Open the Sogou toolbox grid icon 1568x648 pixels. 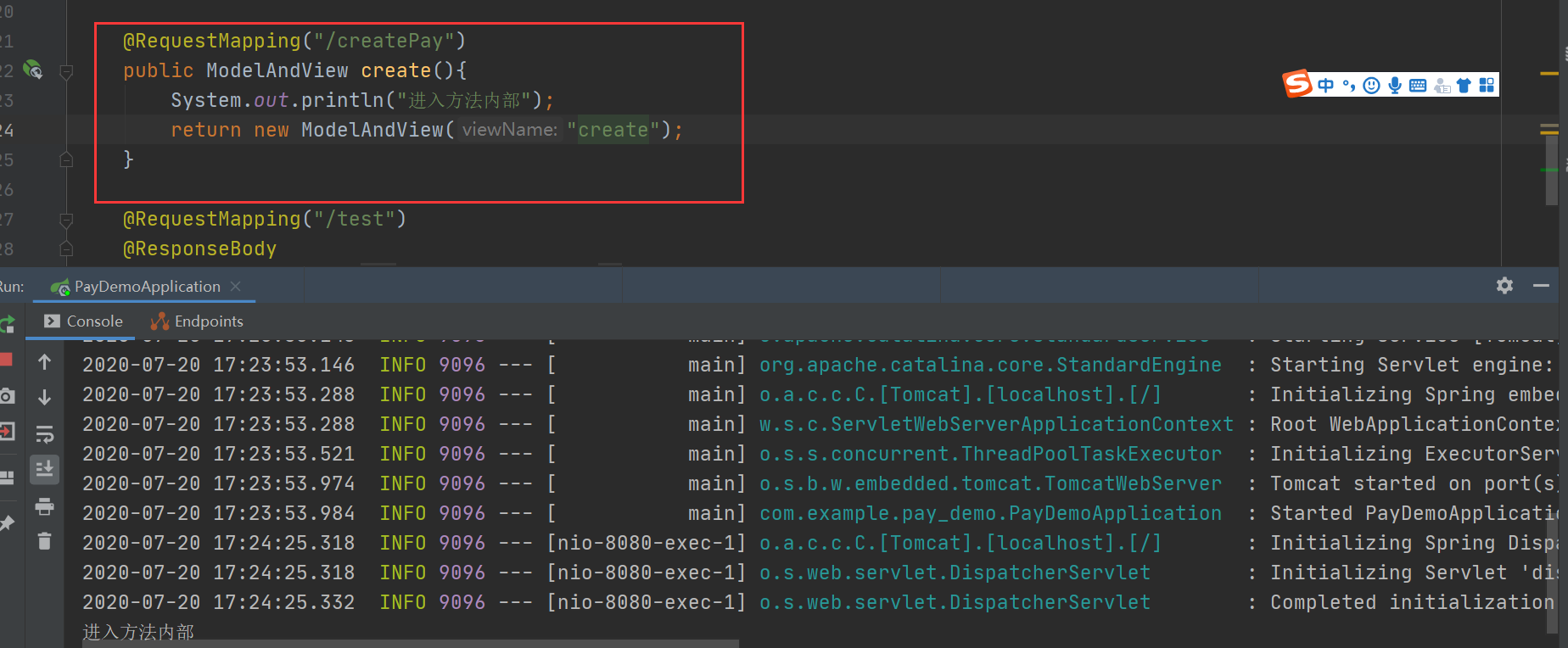1487,85
